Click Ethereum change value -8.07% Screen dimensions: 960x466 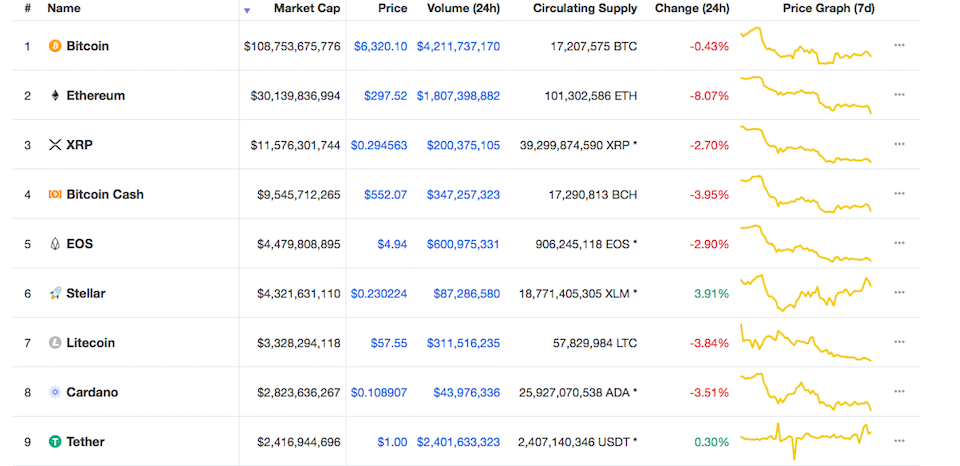tap(709, 96)
